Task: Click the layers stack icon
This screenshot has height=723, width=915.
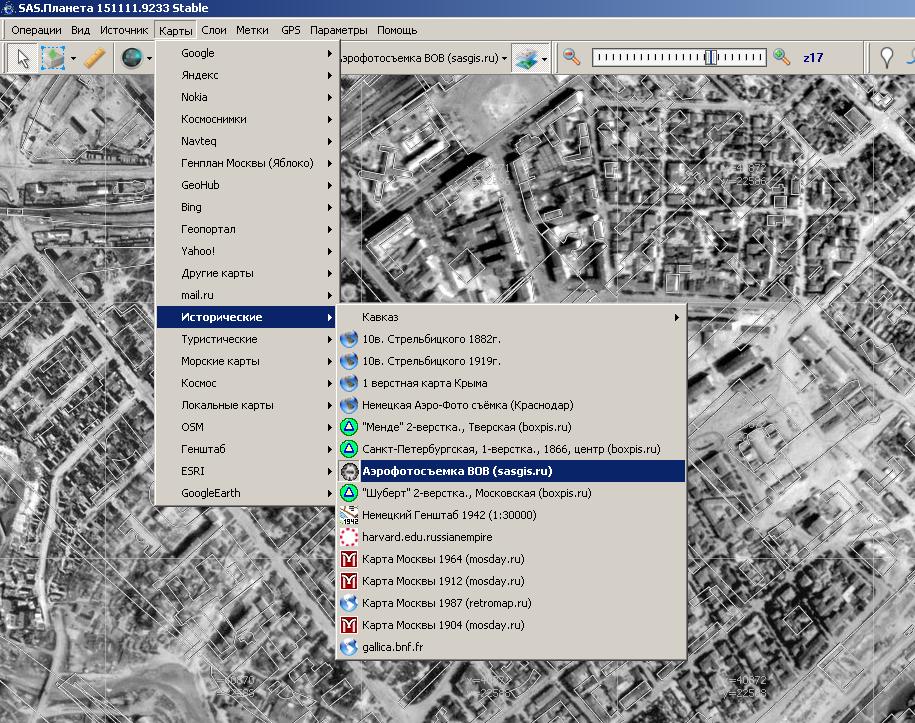Action: pos(527,58)
